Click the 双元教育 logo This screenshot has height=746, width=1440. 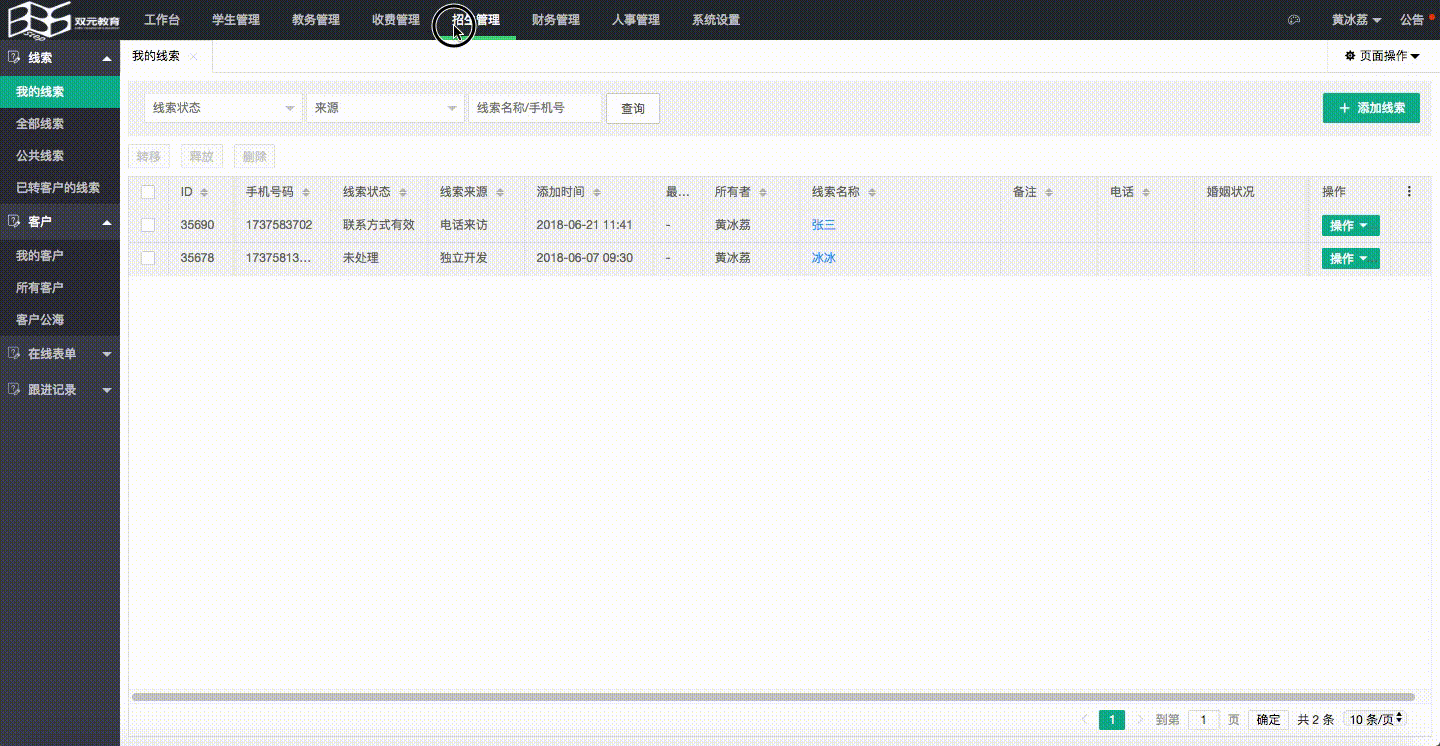(64, 20)
